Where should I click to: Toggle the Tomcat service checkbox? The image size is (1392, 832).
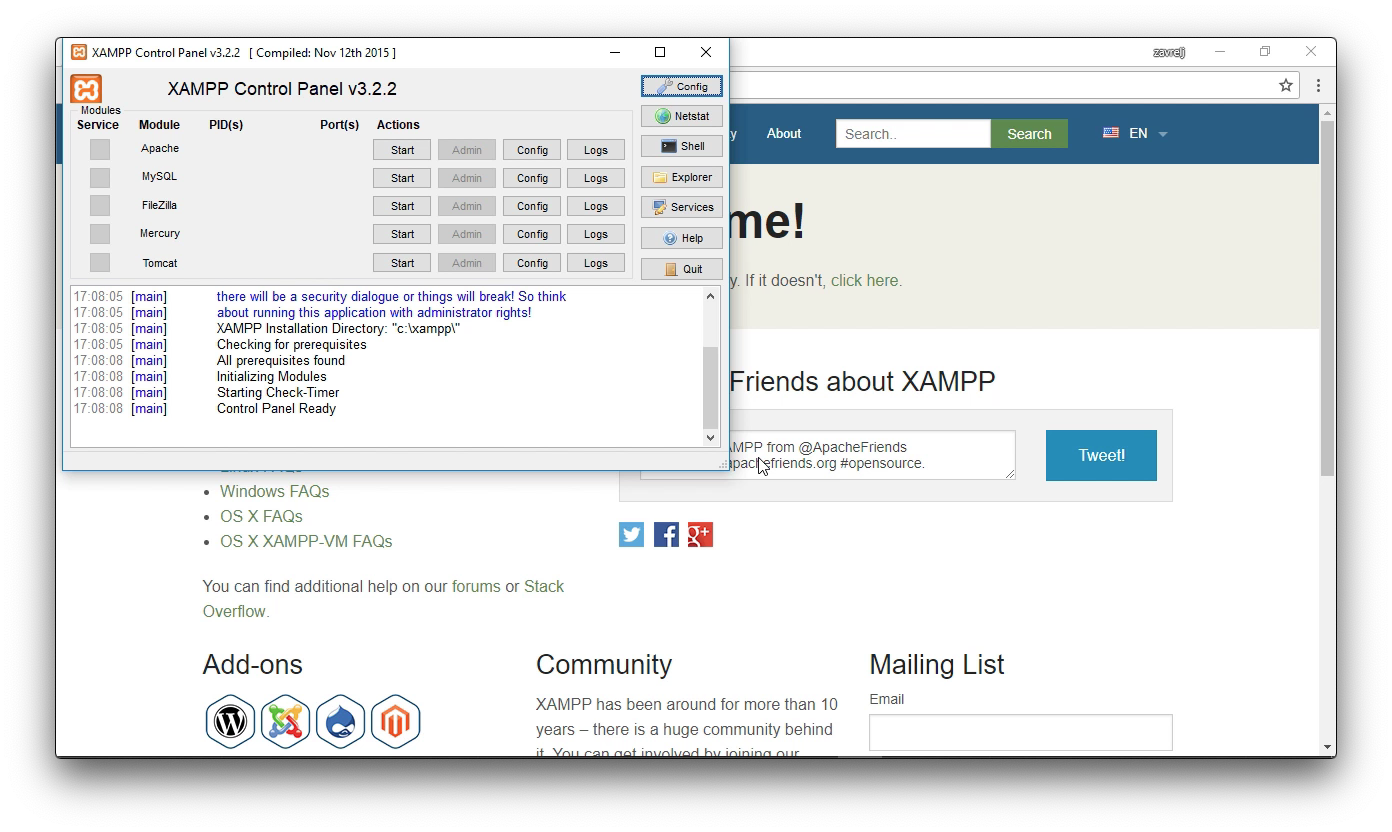click(x=100, y=262)
